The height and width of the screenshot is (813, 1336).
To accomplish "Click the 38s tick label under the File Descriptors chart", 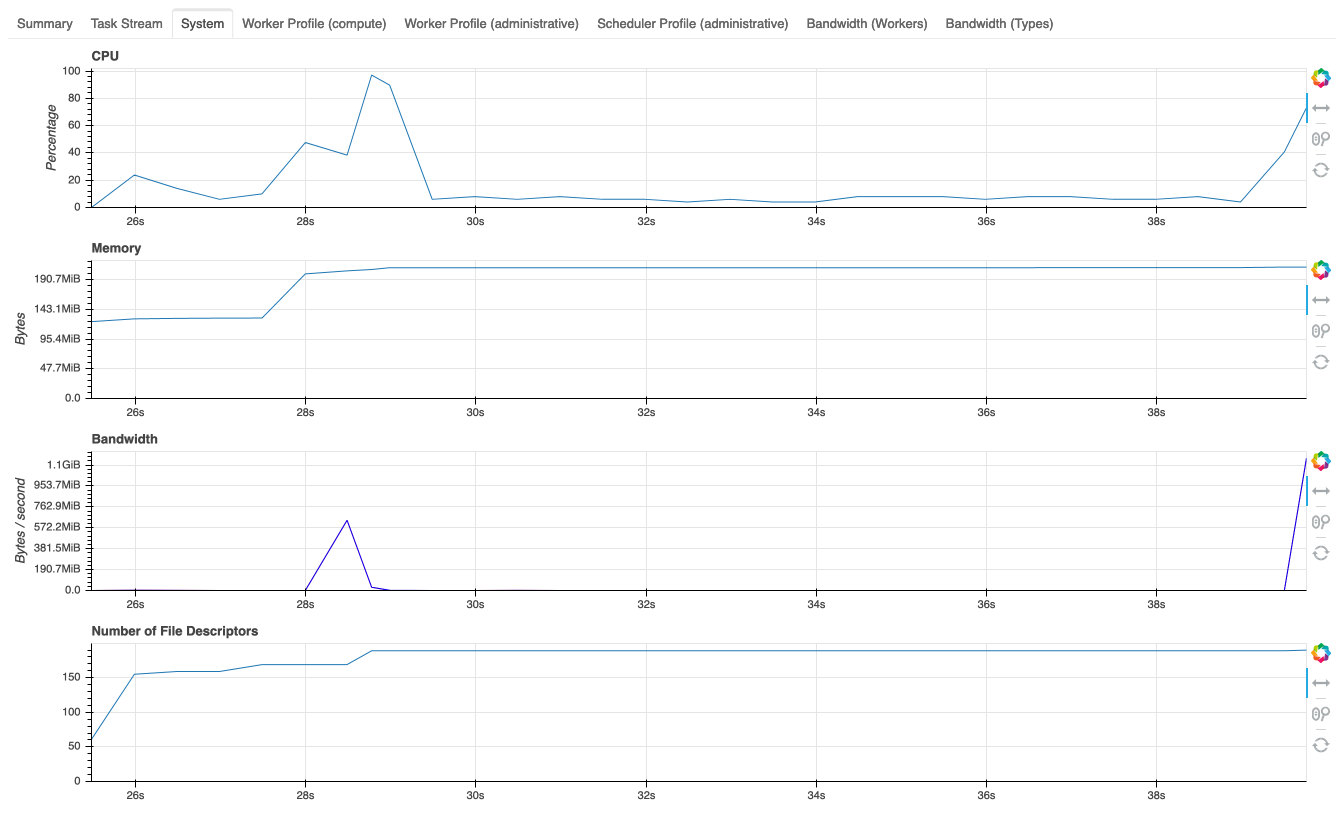I will coord(1157,794).
